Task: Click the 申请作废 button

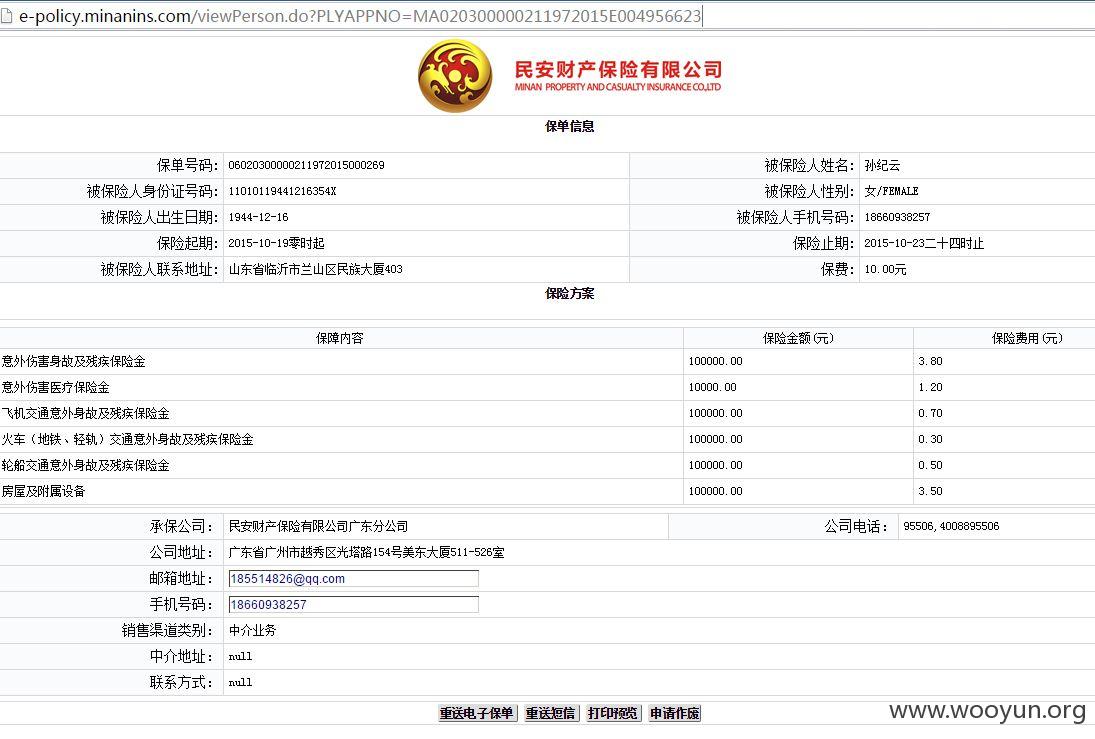Action: 675,713
